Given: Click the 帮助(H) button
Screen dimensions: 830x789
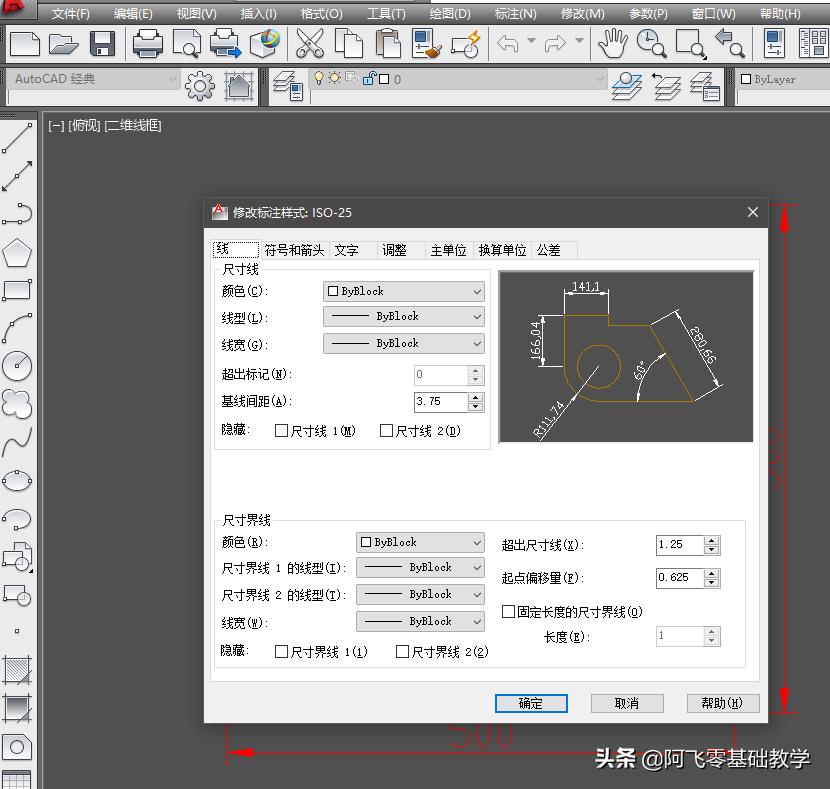Looking at the screenshot, I should coord(722,703).
